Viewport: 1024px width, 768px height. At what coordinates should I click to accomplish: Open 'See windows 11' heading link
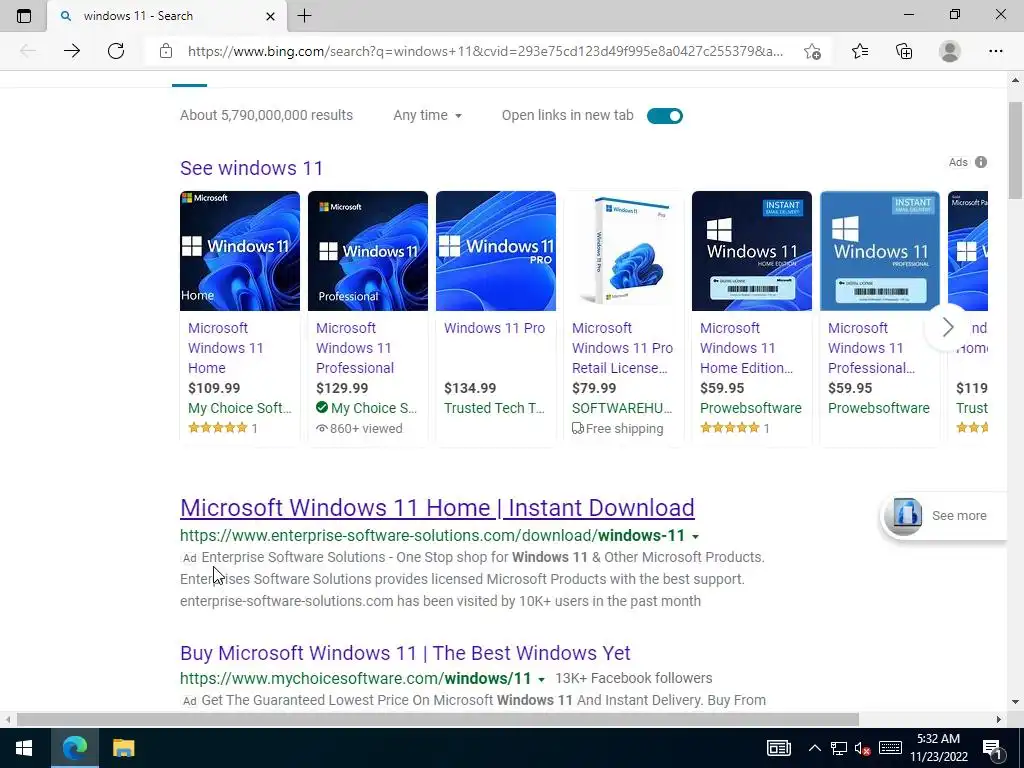point(251,168)
